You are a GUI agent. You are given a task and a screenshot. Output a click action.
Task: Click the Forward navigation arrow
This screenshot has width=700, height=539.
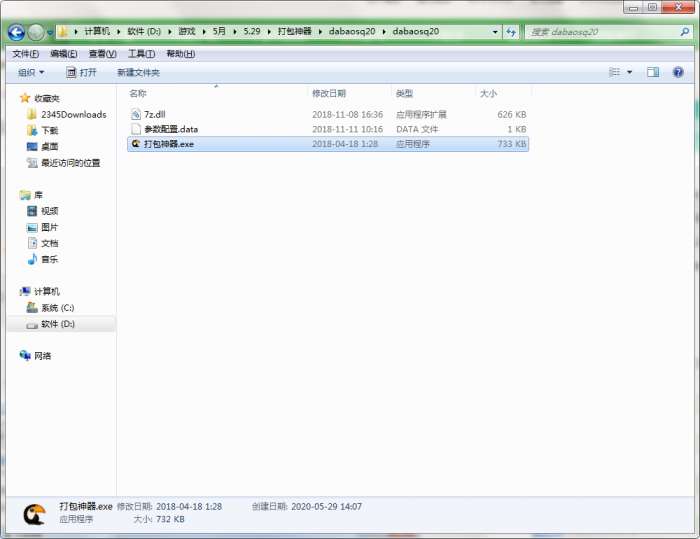[36, 32]
